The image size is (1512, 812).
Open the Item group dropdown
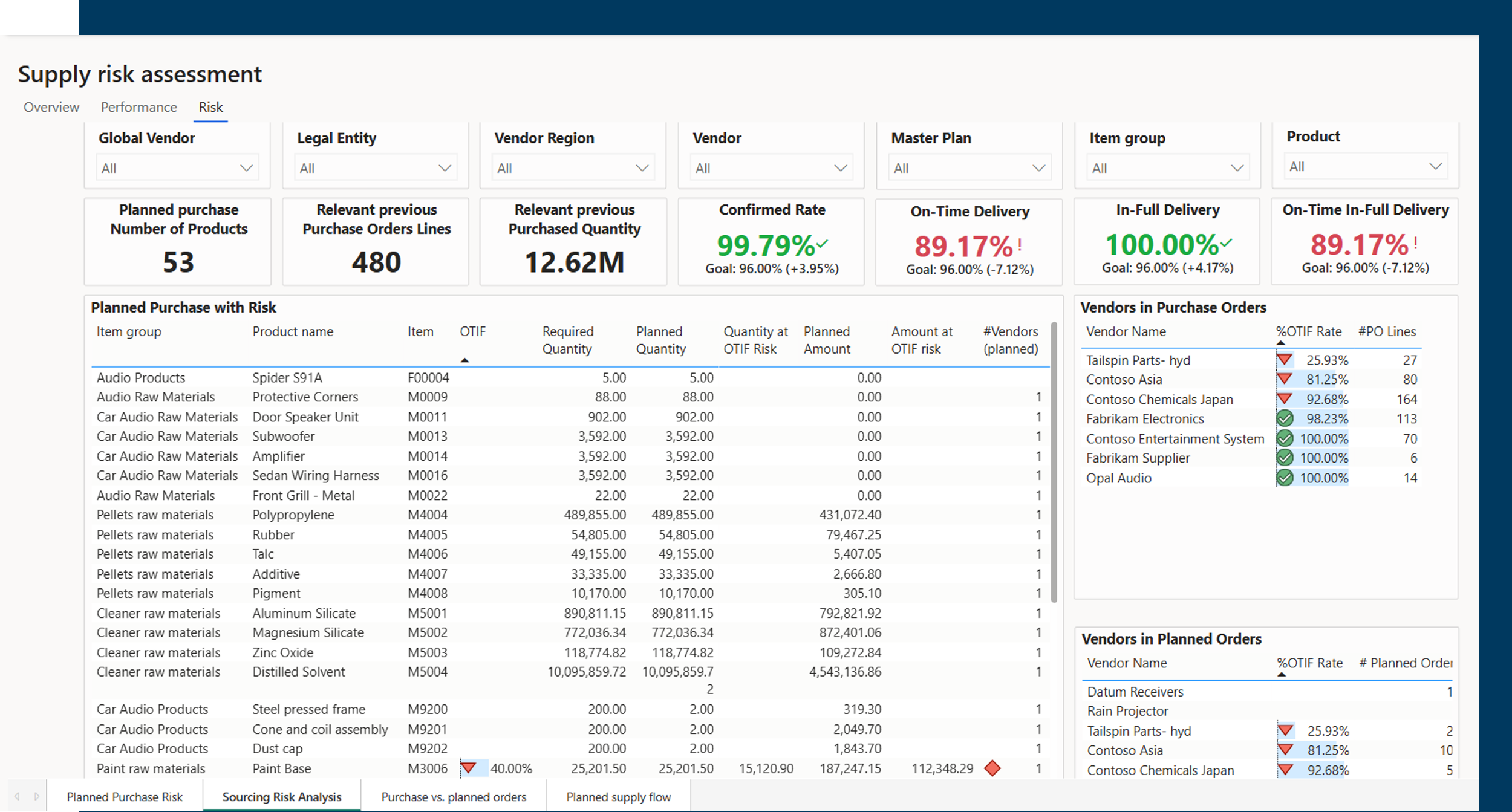[x=1168, y=168]
